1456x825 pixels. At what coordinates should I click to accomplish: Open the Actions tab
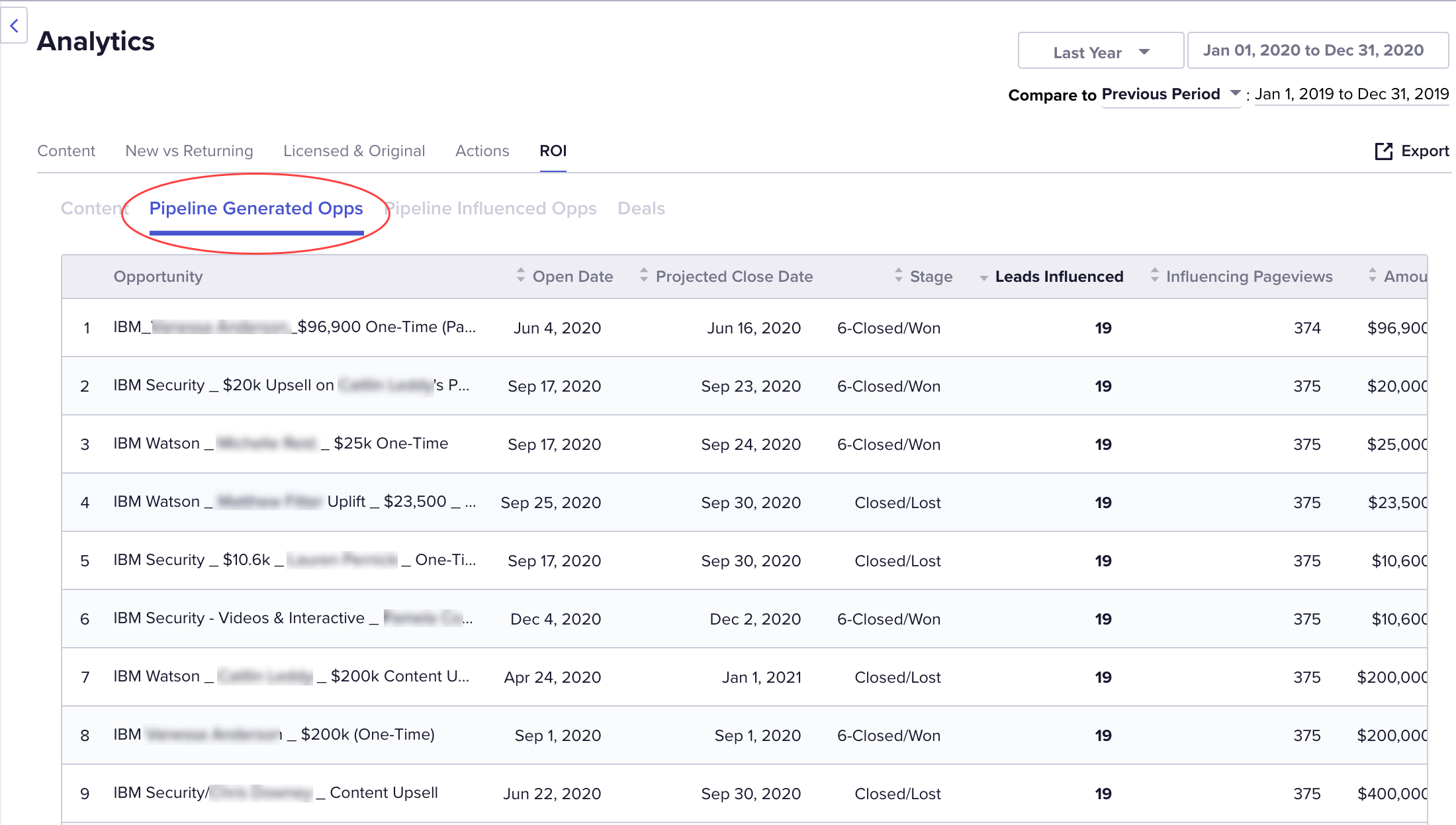(x=482, y=151)
